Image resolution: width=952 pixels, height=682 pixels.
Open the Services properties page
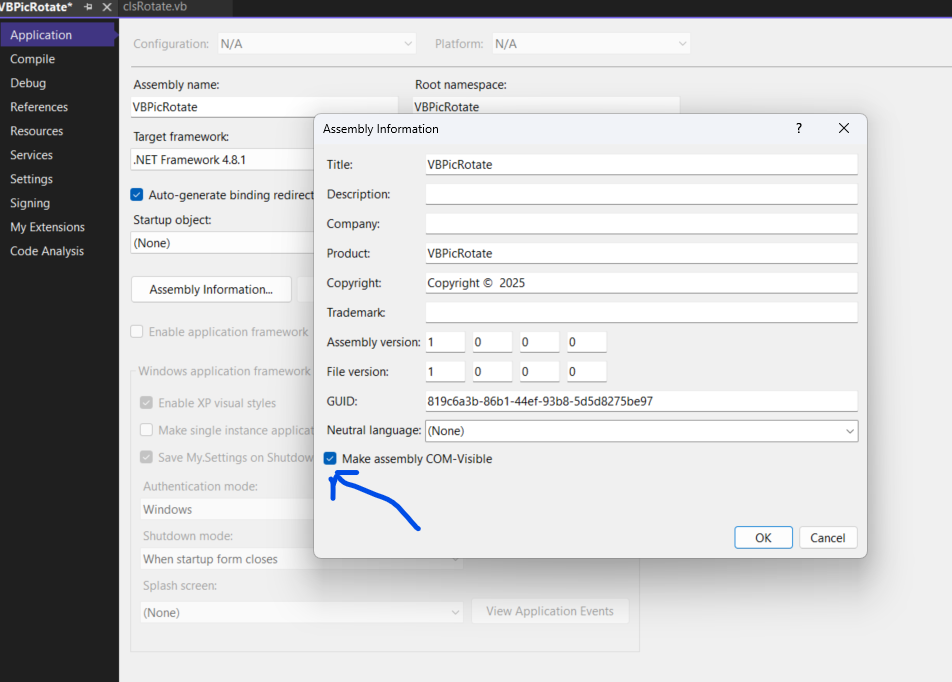point(31,155)
